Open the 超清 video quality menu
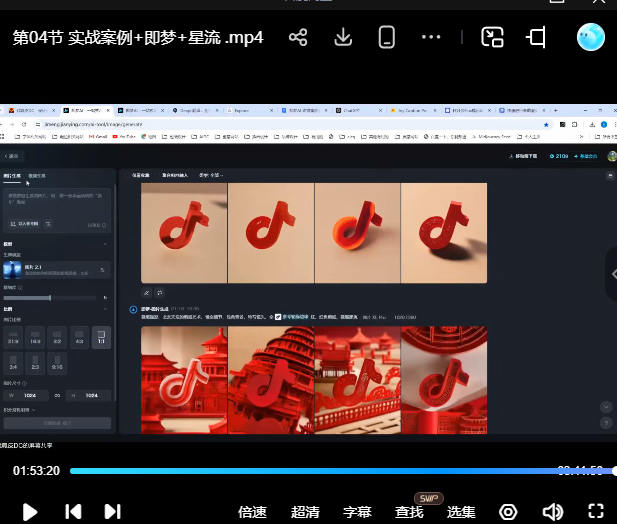The height and width of the screenshot is (524, 617). coord(305,511)
